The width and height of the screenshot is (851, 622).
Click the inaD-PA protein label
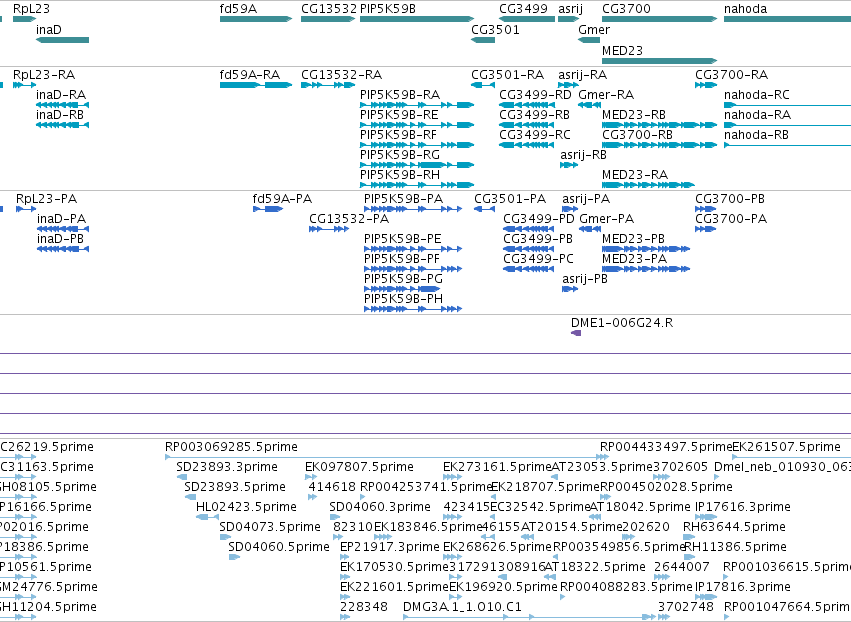click(61, 219)
